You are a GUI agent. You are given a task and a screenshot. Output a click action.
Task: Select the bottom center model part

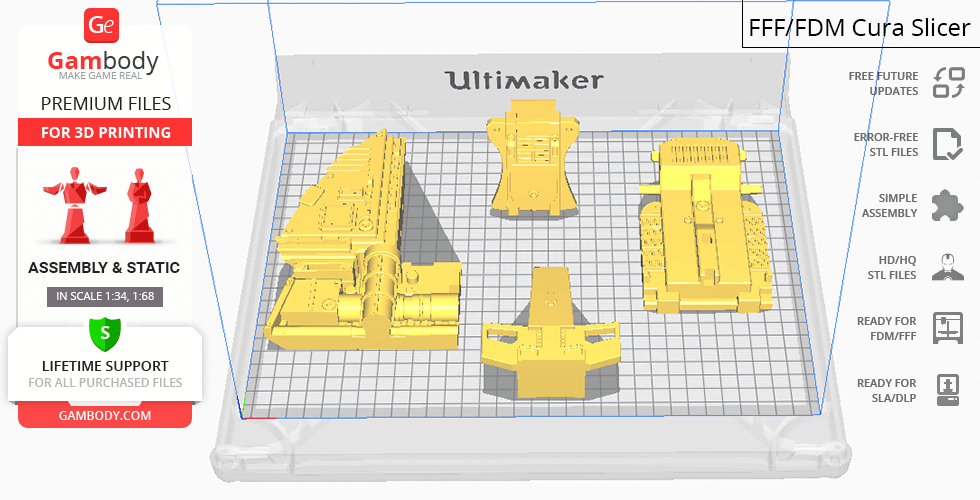(x=547, y=335)
